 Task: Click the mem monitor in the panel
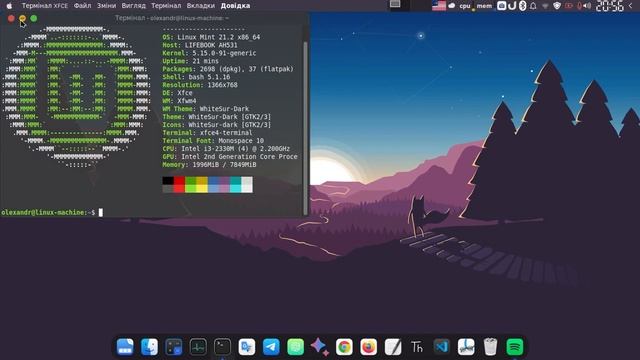(484, 6)
